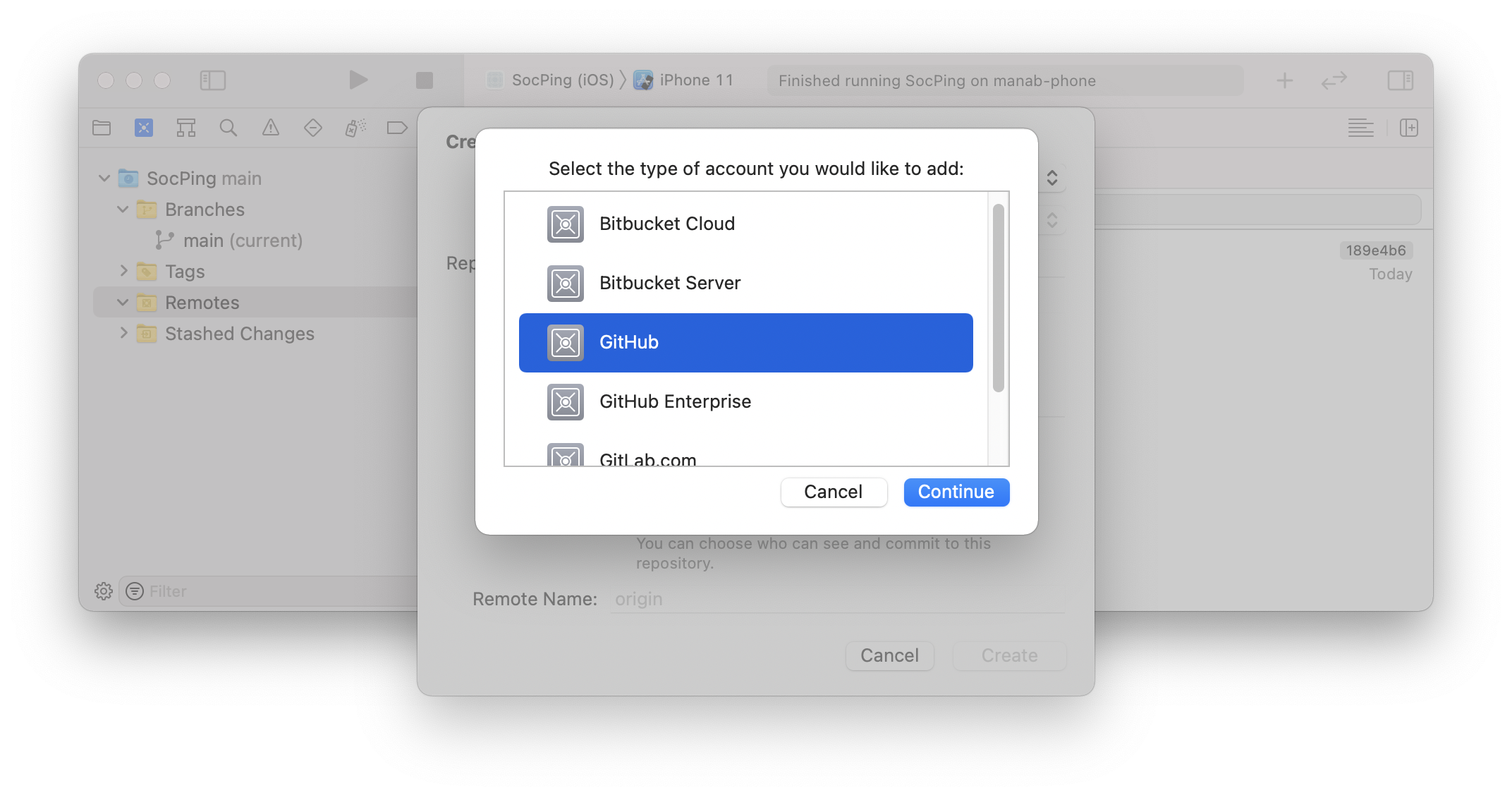Click the Stop button in toolbar

(425, 80)
